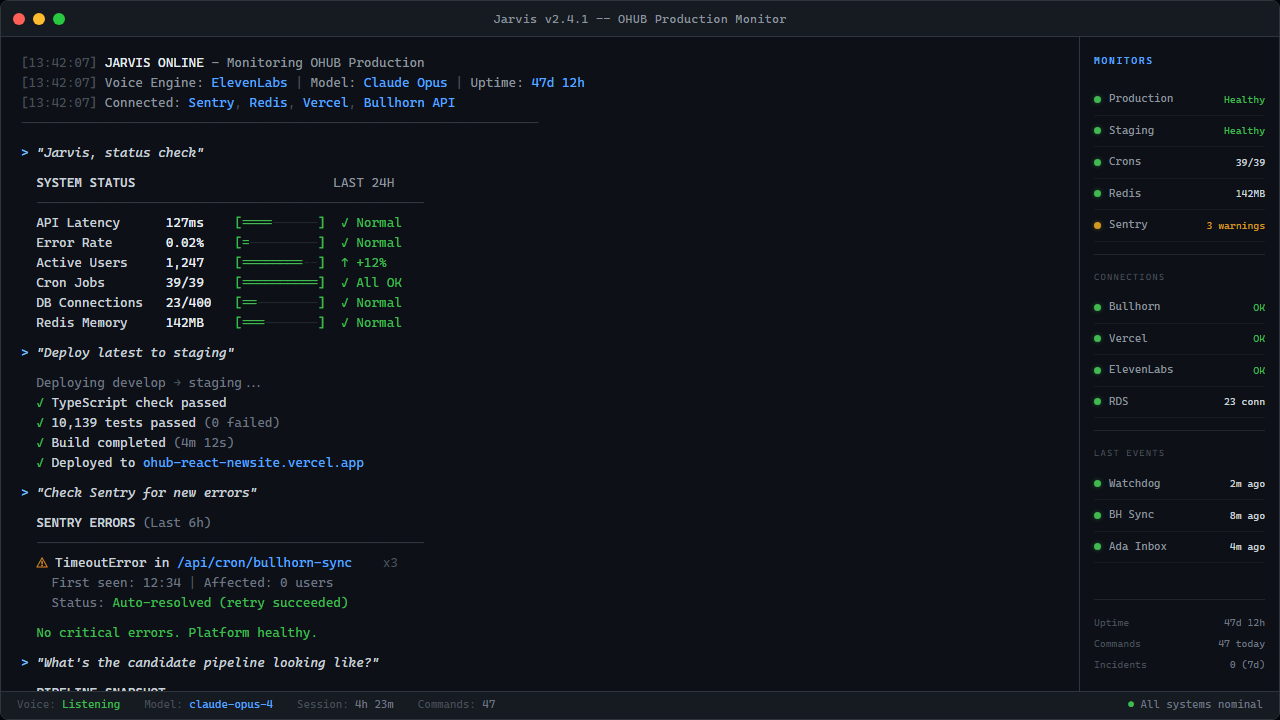Click the Vercel connected service link in header
Screen dimensions: 1280x720
pyautogui.click(x=326, y=103)
